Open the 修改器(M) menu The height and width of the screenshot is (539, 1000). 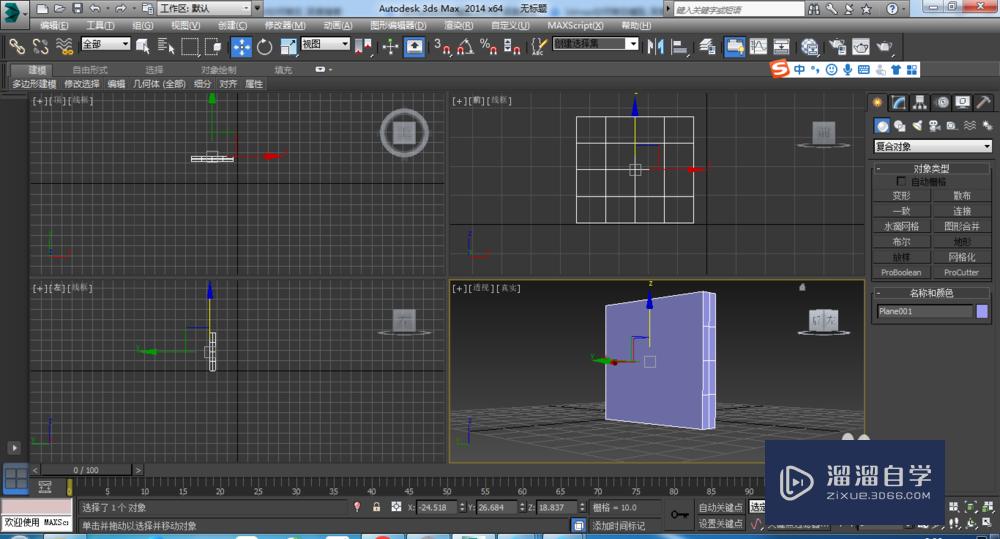pos(285,25)
